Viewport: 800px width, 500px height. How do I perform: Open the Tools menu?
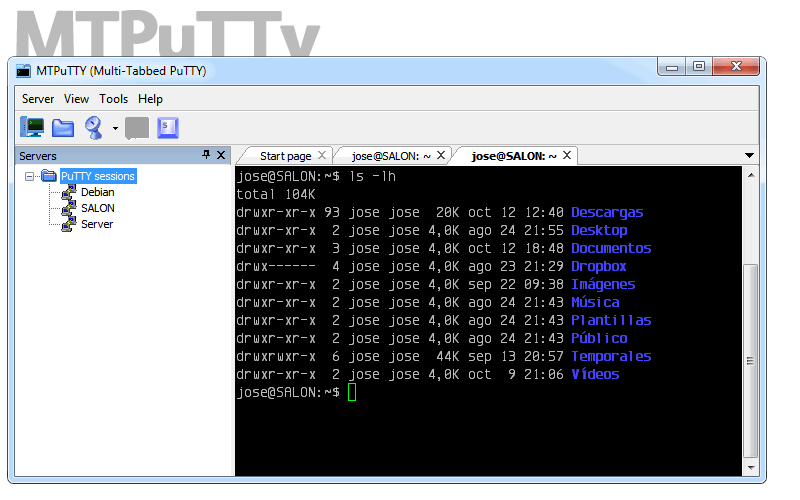pyautogui.click(x=113, y=99)
